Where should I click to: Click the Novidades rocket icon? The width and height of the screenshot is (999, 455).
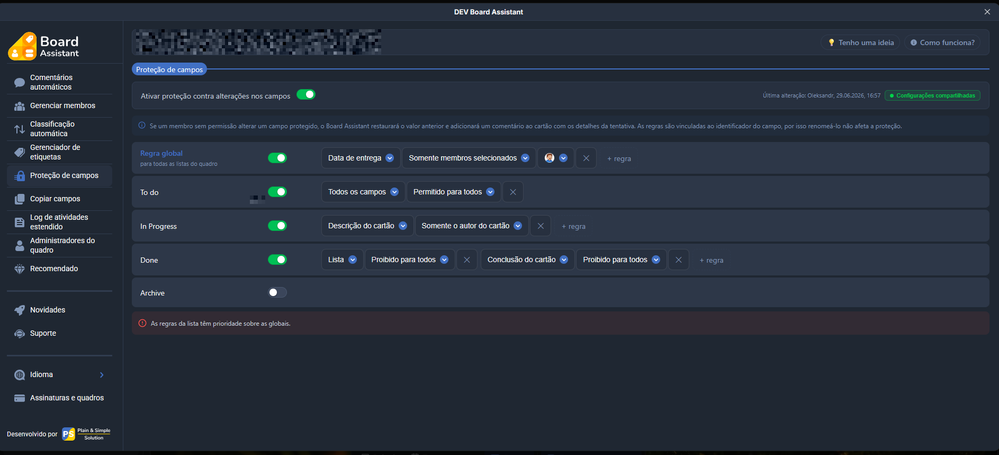(20, 310)
